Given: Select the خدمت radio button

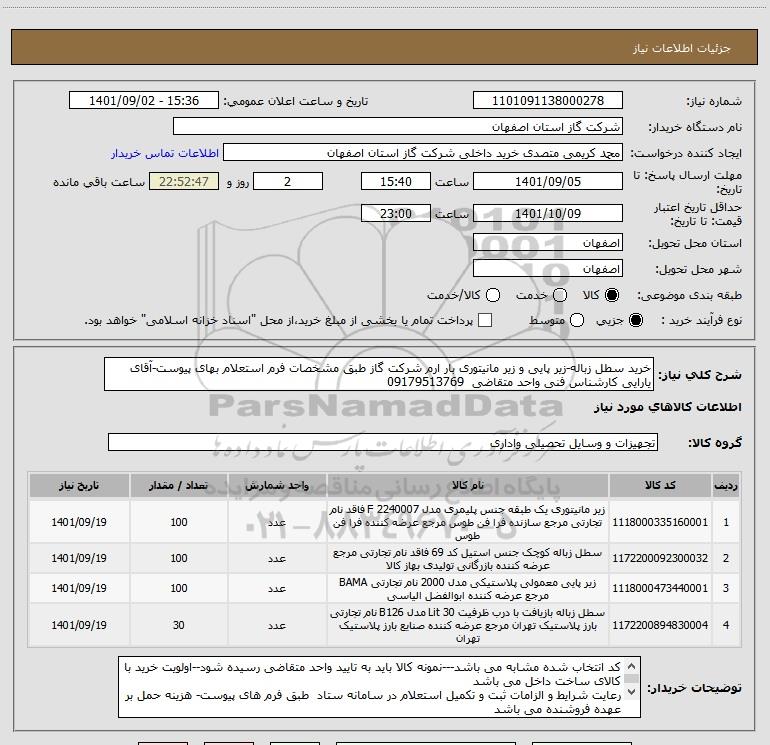Looking at the screenshot, I should 560,295.
